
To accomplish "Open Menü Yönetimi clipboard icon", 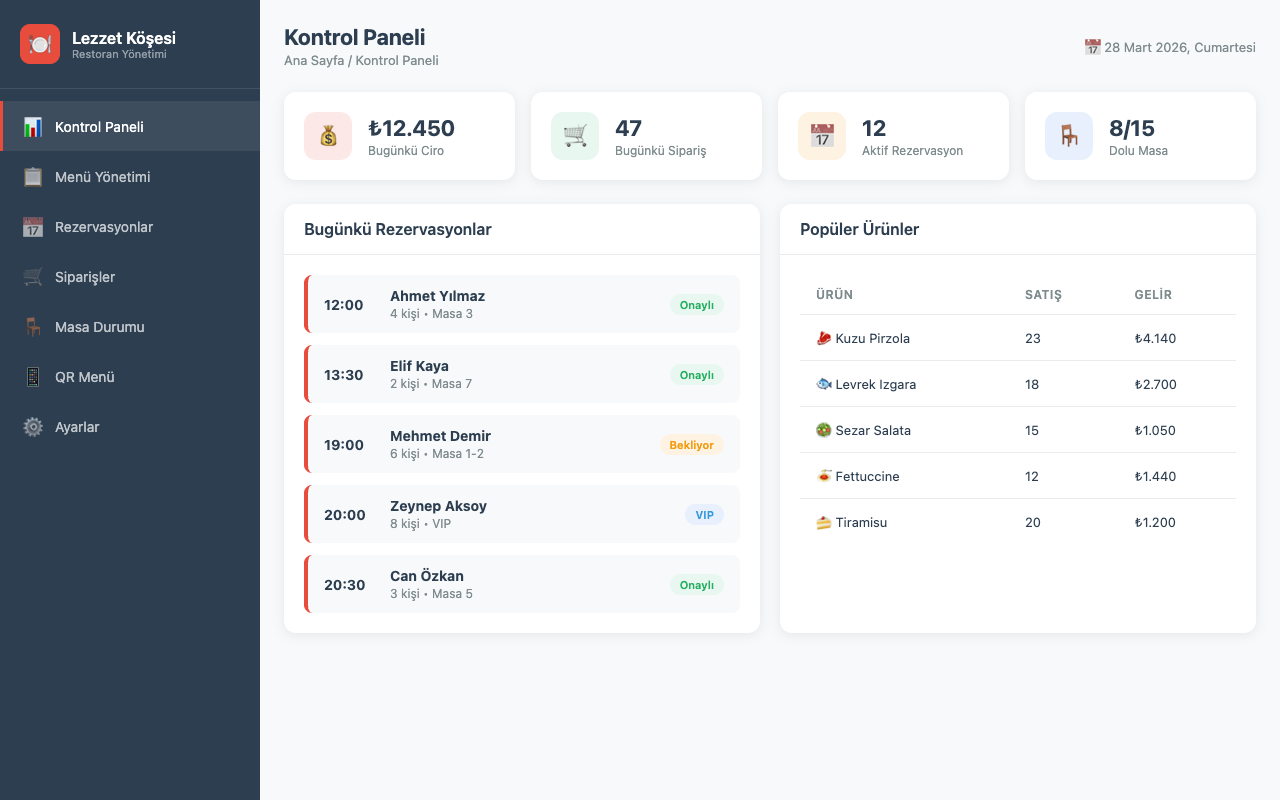I will coord(33,177).
